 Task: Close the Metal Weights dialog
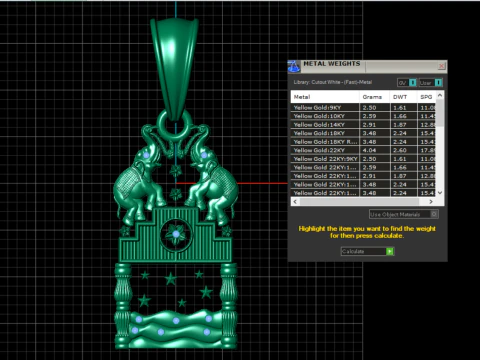click(x=441, y=66)
